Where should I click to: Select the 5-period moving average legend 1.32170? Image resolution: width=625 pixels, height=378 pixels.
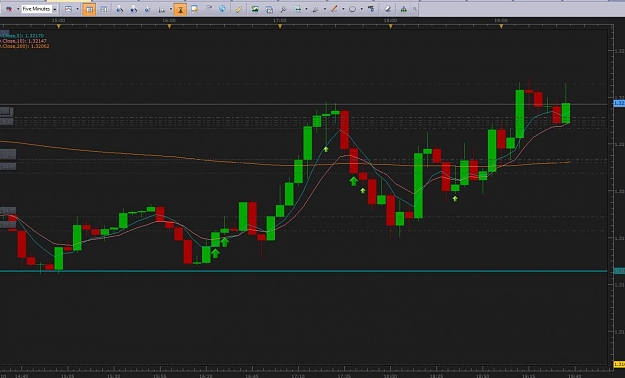click(x=22, y=36)
